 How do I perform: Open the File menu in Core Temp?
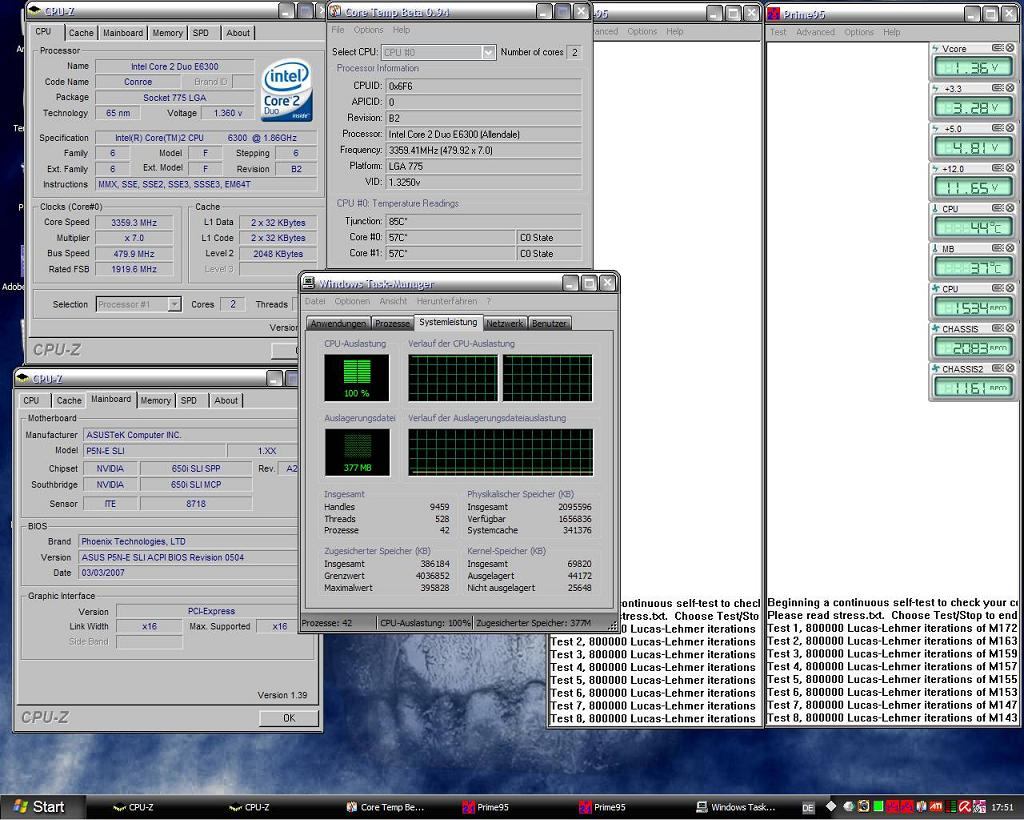point(338,30)
